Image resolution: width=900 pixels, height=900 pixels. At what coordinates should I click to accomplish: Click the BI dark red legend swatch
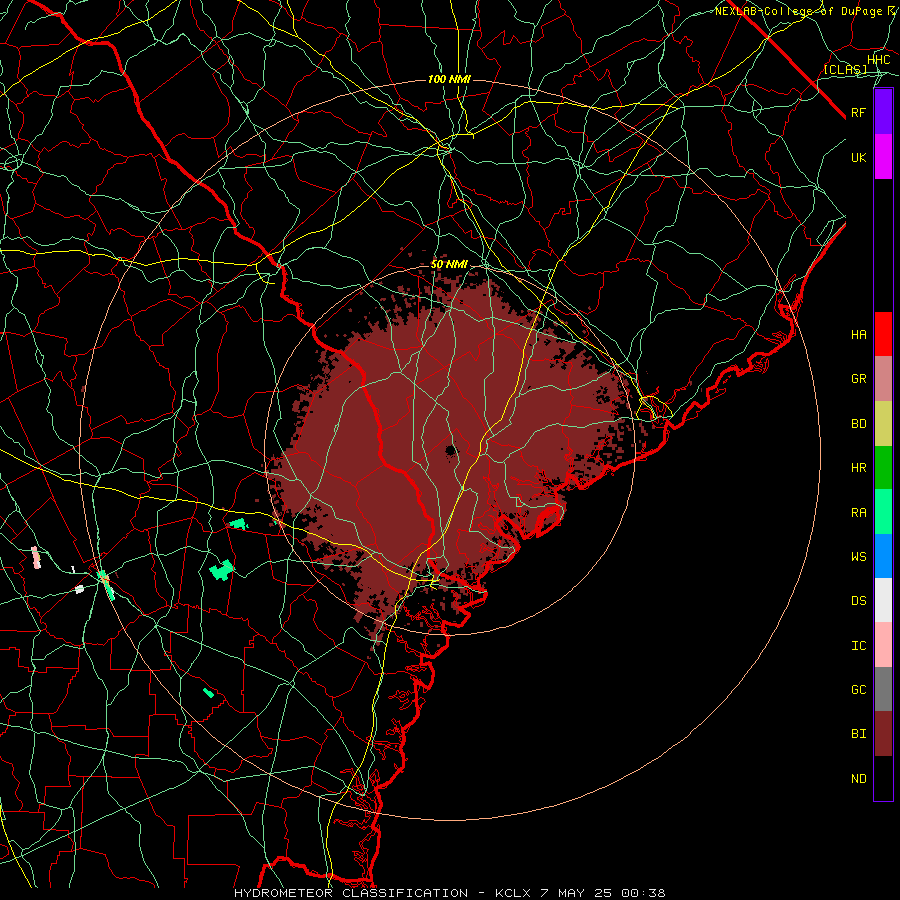[883, 734]
